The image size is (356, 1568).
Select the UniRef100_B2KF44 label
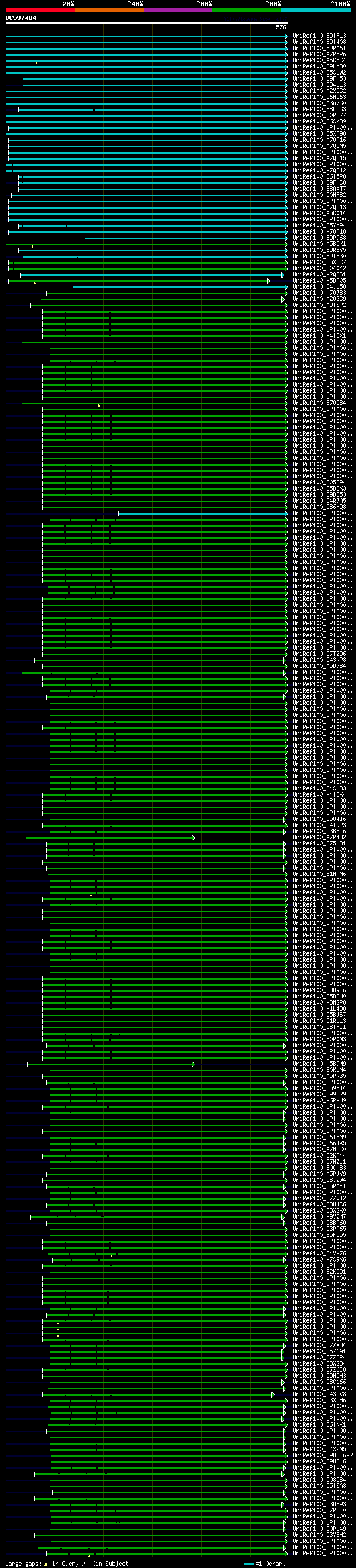click(x=319, y=1155)
